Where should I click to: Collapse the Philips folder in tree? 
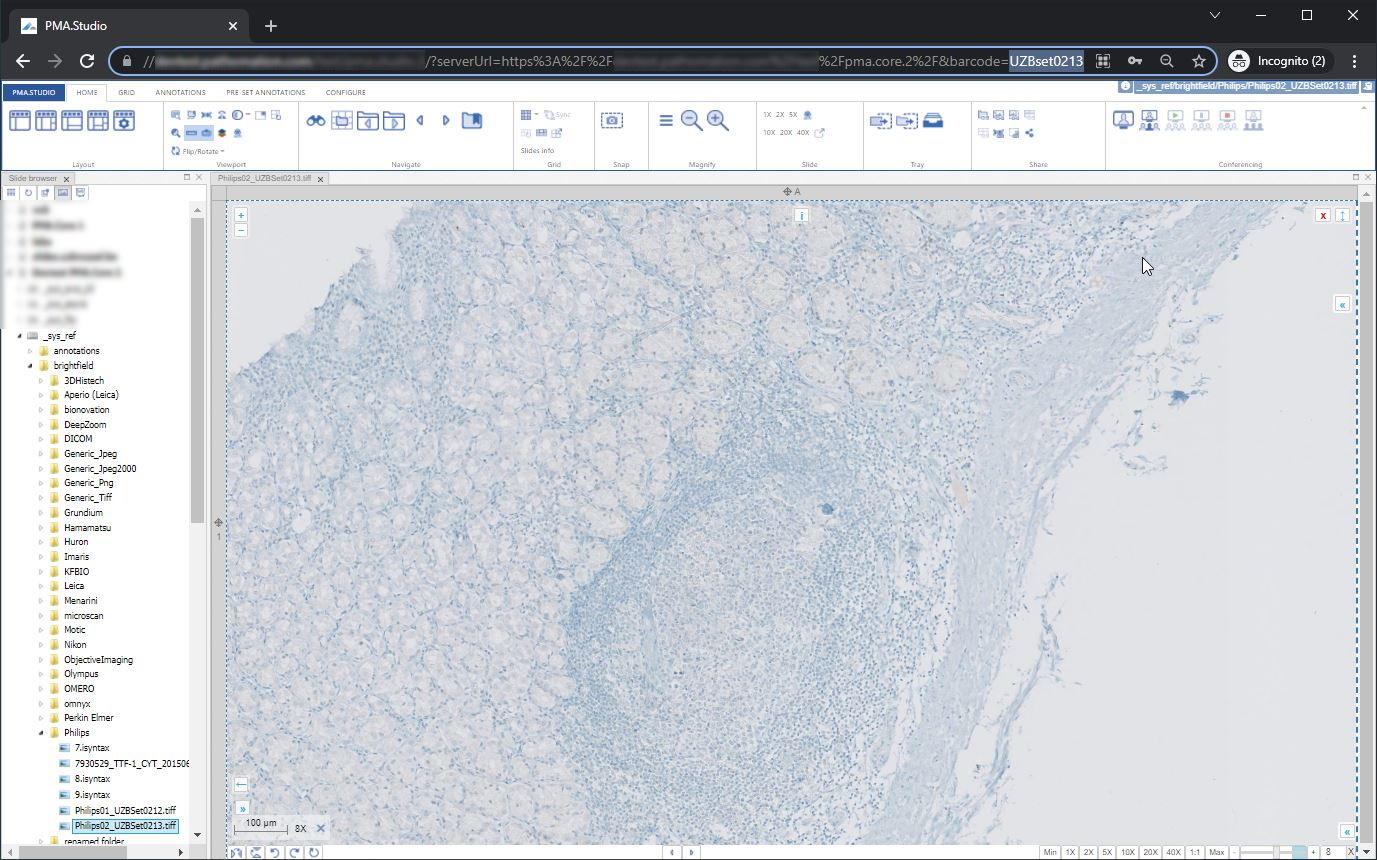pos(42,733)
